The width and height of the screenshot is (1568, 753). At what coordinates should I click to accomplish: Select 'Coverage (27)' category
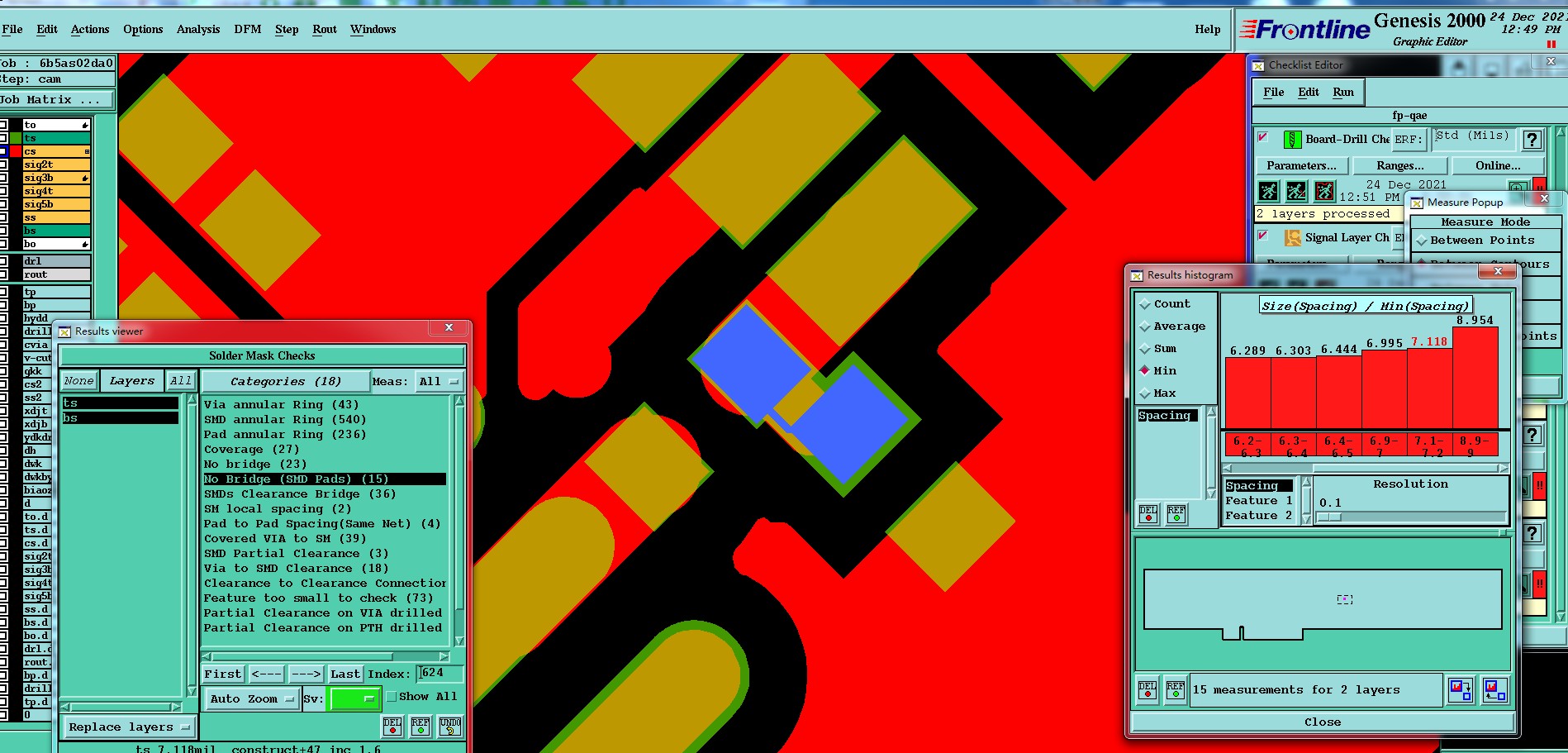point(252,450)
